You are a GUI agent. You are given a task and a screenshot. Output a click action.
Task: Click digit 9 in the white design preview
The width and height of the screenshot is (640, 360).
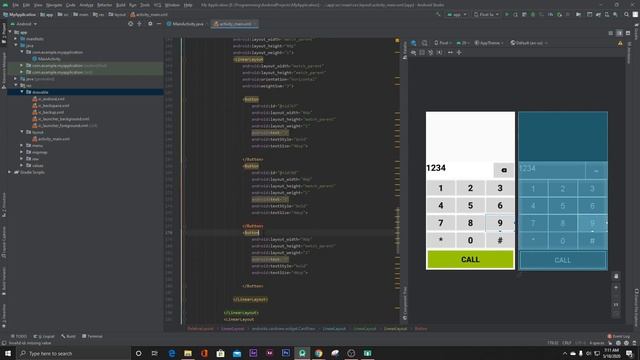500,223
